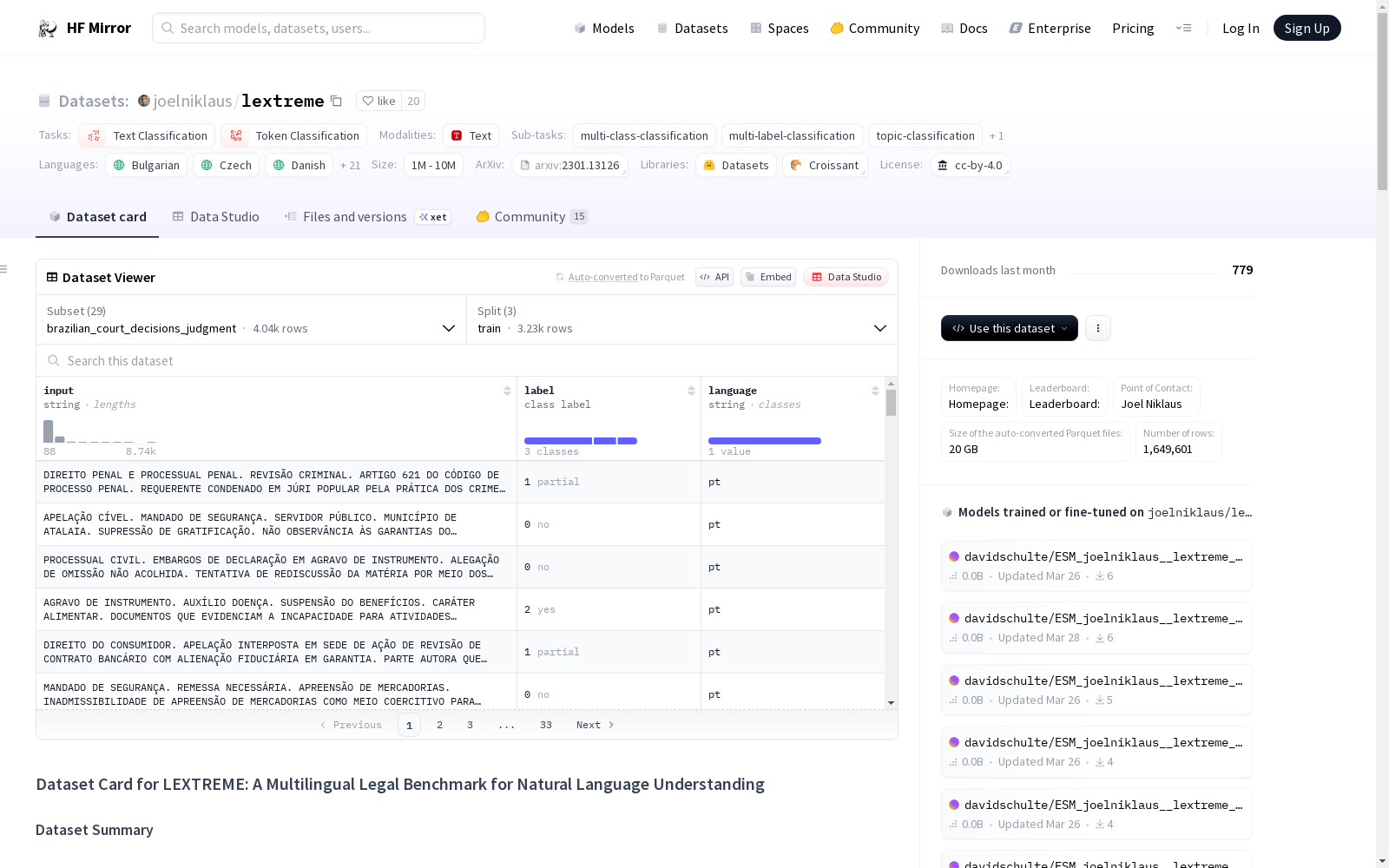Click the HF Mirror logo icon
This screenshot has height=868, width=1389.
48,29
